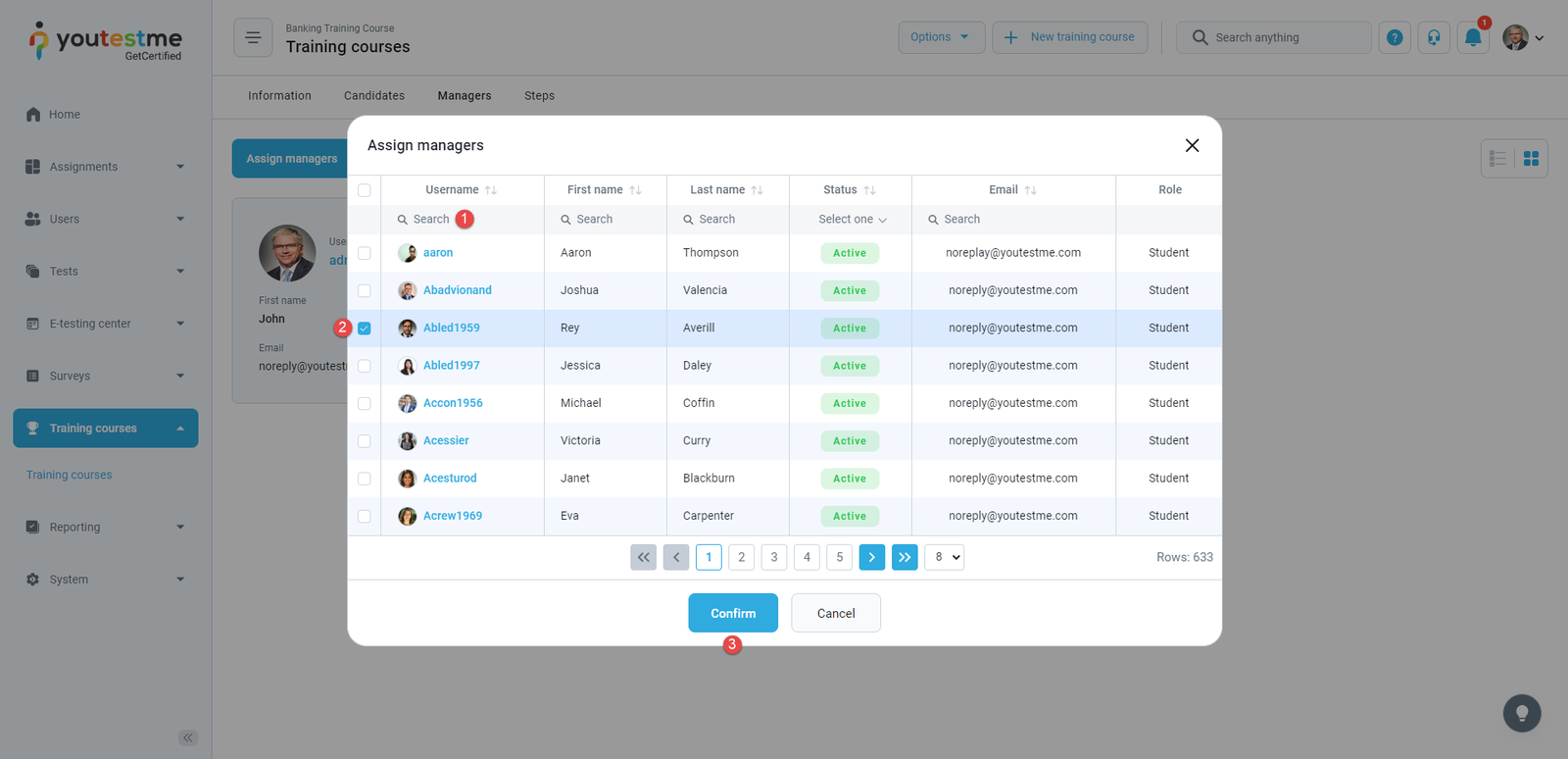
Task: Click the Username search field
Action: pos(431,220)
